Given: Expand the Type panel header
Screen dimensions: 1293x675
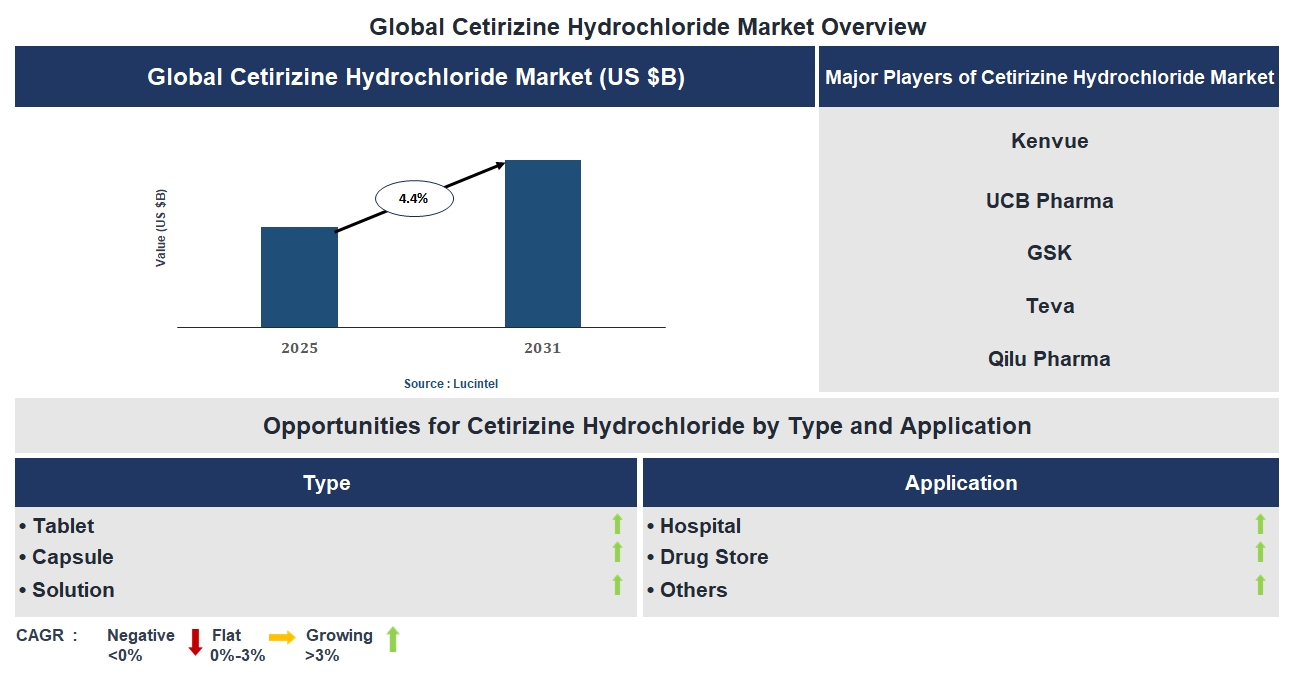Looking at the screenshot, I should point(325,482).
